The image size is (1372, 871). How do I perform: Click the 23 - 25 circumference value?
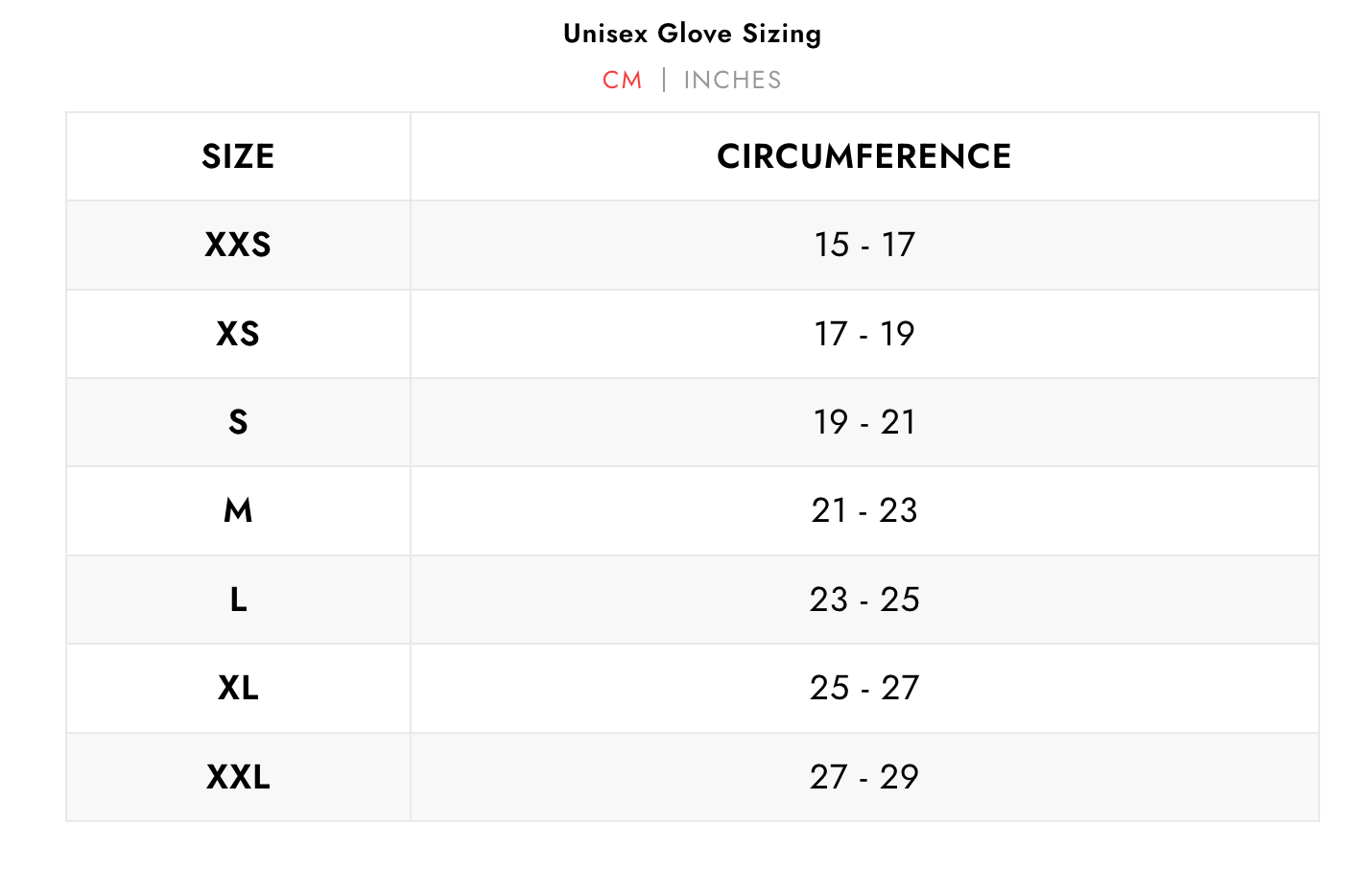[863, 600]
